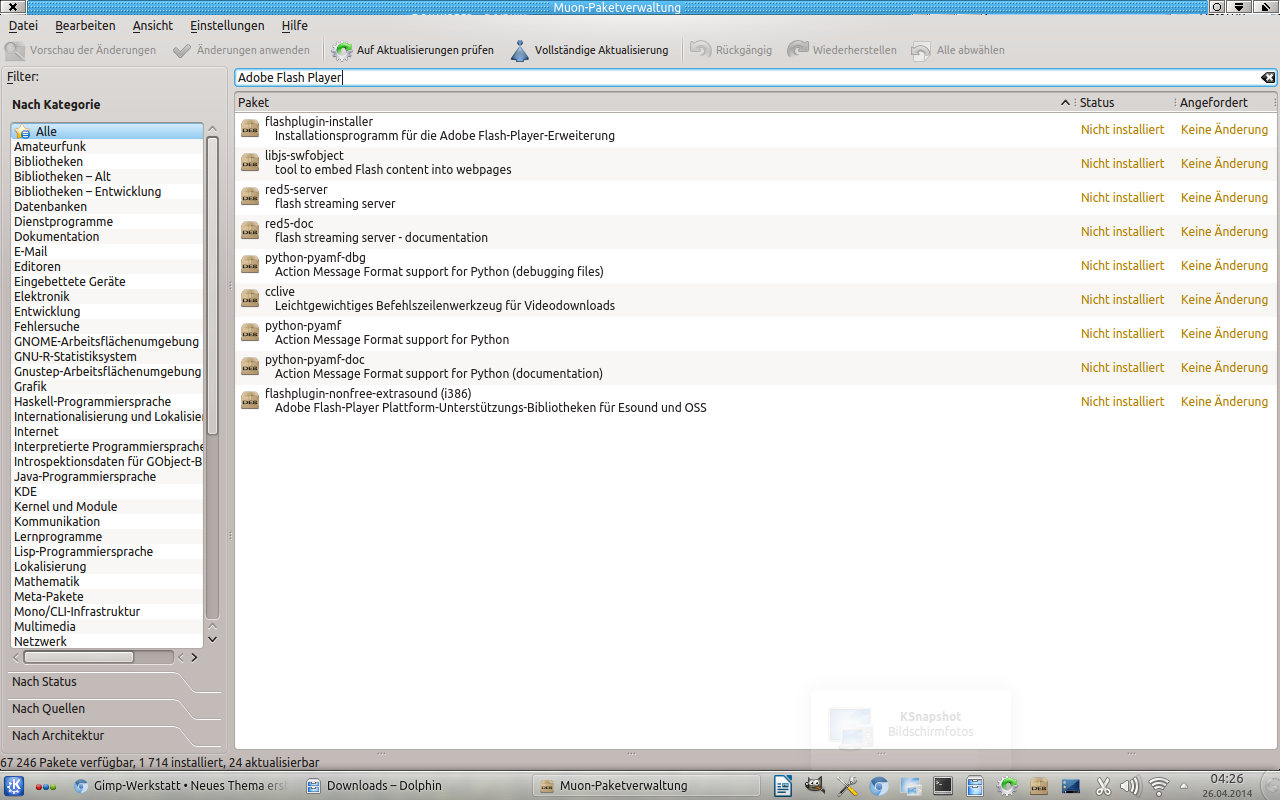Launch Chromium from the panel quick launcher
Viewport: 1280px width, 800px height.
click(879, 786)
